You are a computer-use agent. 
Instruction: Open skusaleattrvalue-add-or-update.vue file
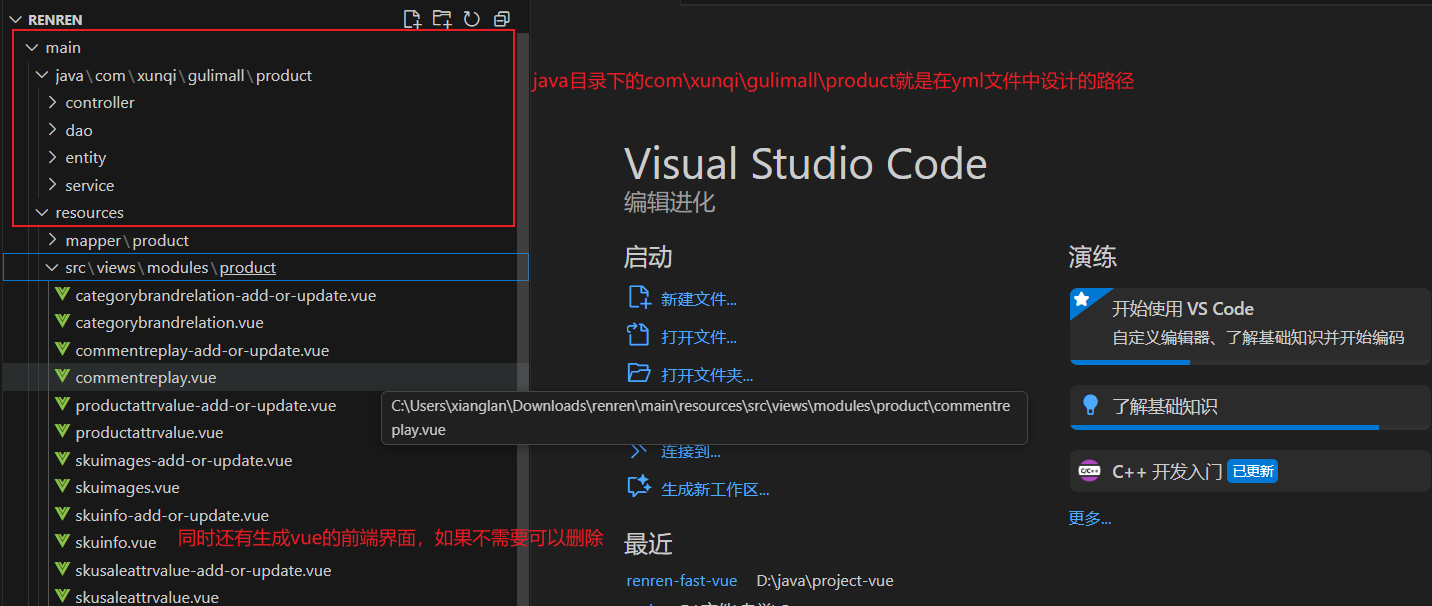coord(203,570)
